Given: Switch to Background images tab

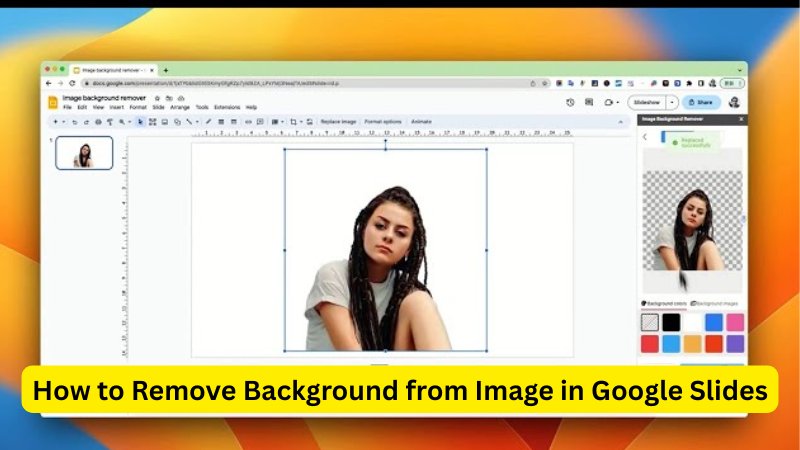Looking at the screenshot, I should (714, 304).
